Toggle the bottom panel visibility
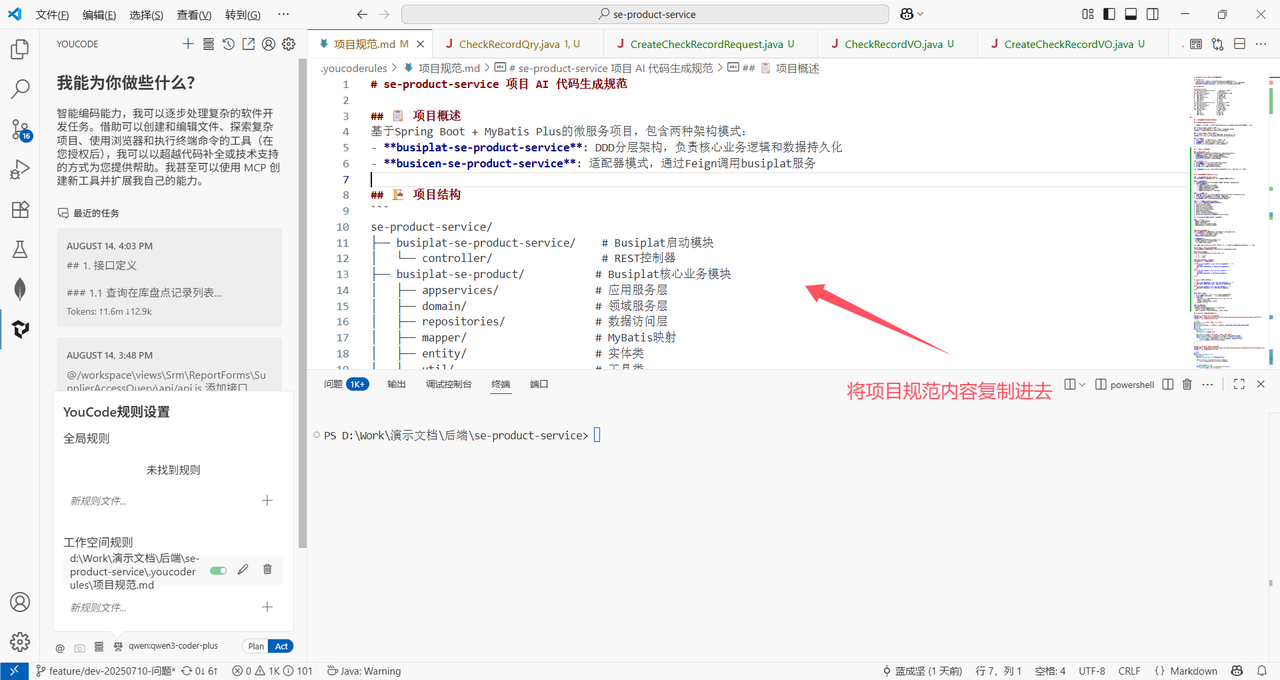 (1131, 14)
